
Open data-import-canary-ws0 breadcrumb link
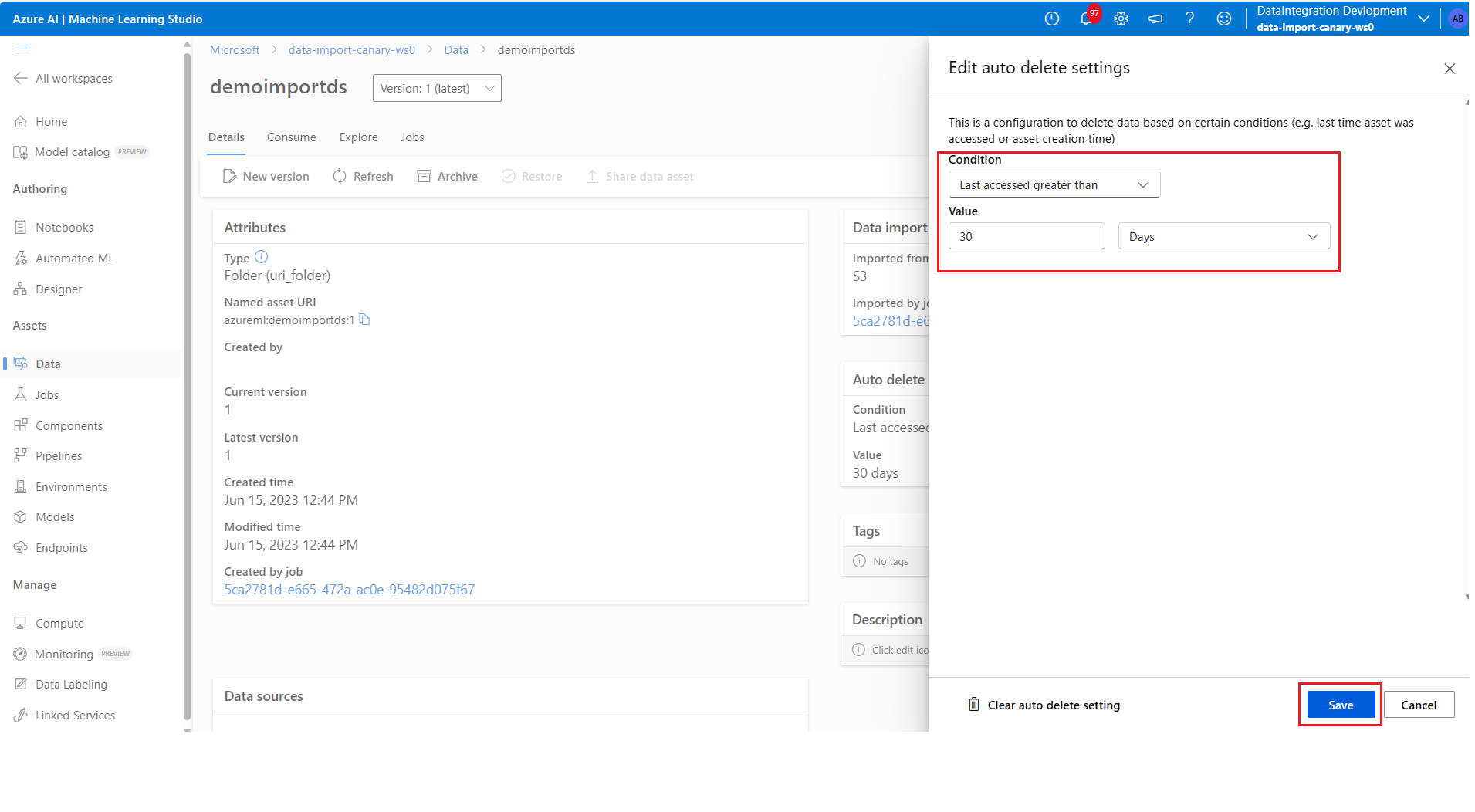click(352, 50)
